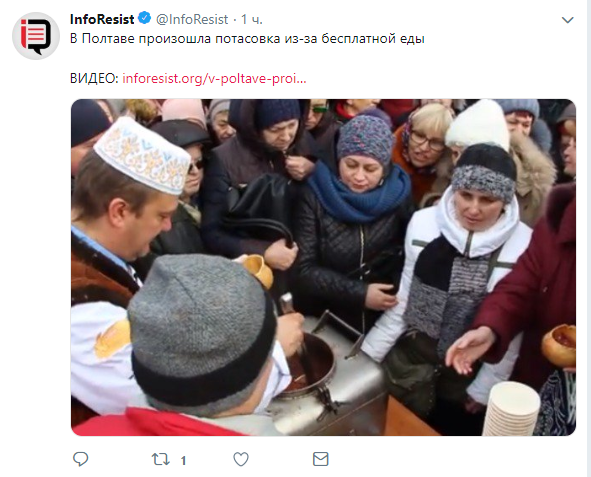Viewport: 591px width, 477px height.
Task: Click the white embroidered cap in the photo
Action: point(142,155)
